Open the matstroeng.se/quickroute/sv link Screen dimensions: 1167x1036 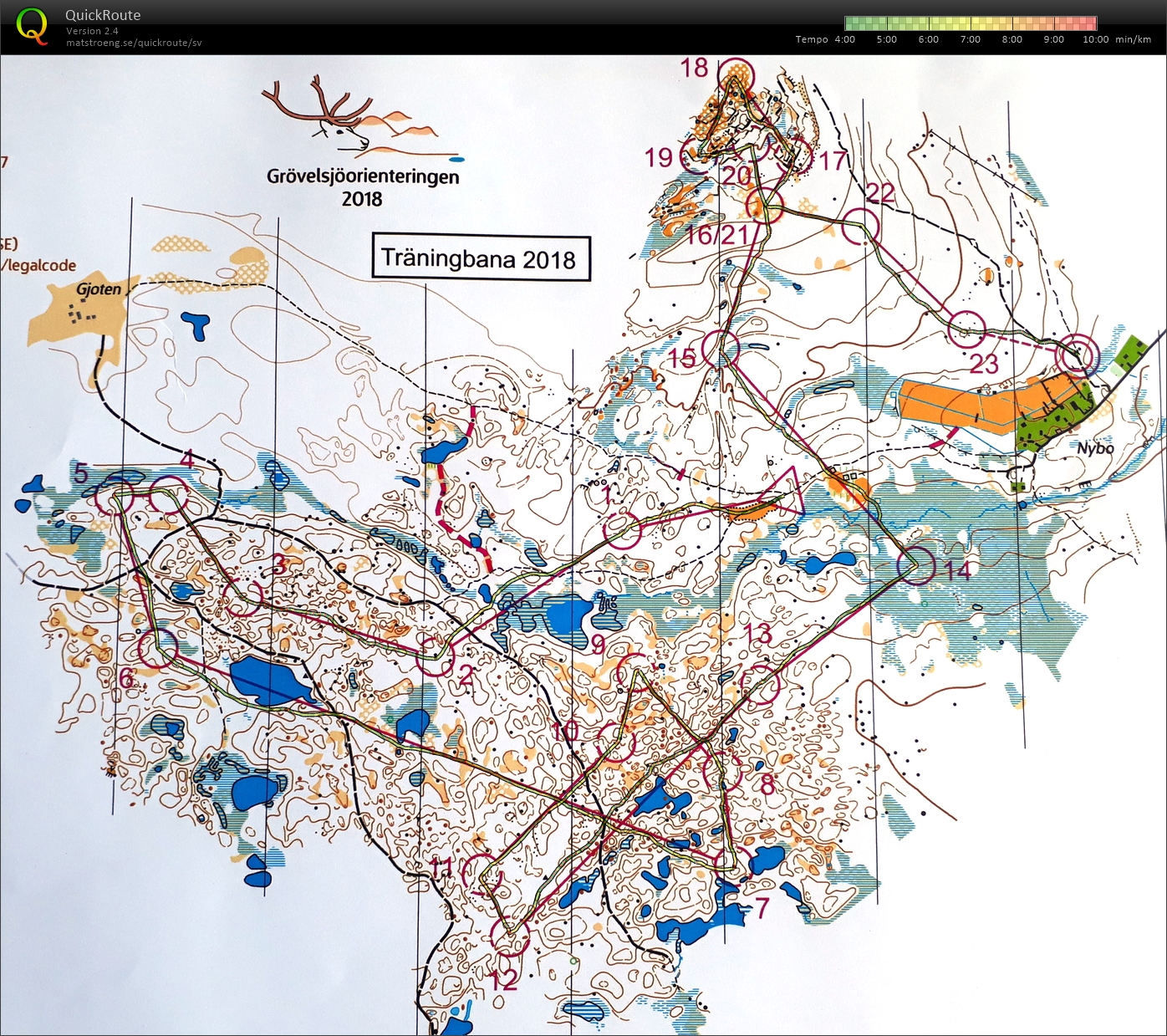pyautogui.click(x=134, y=43)
